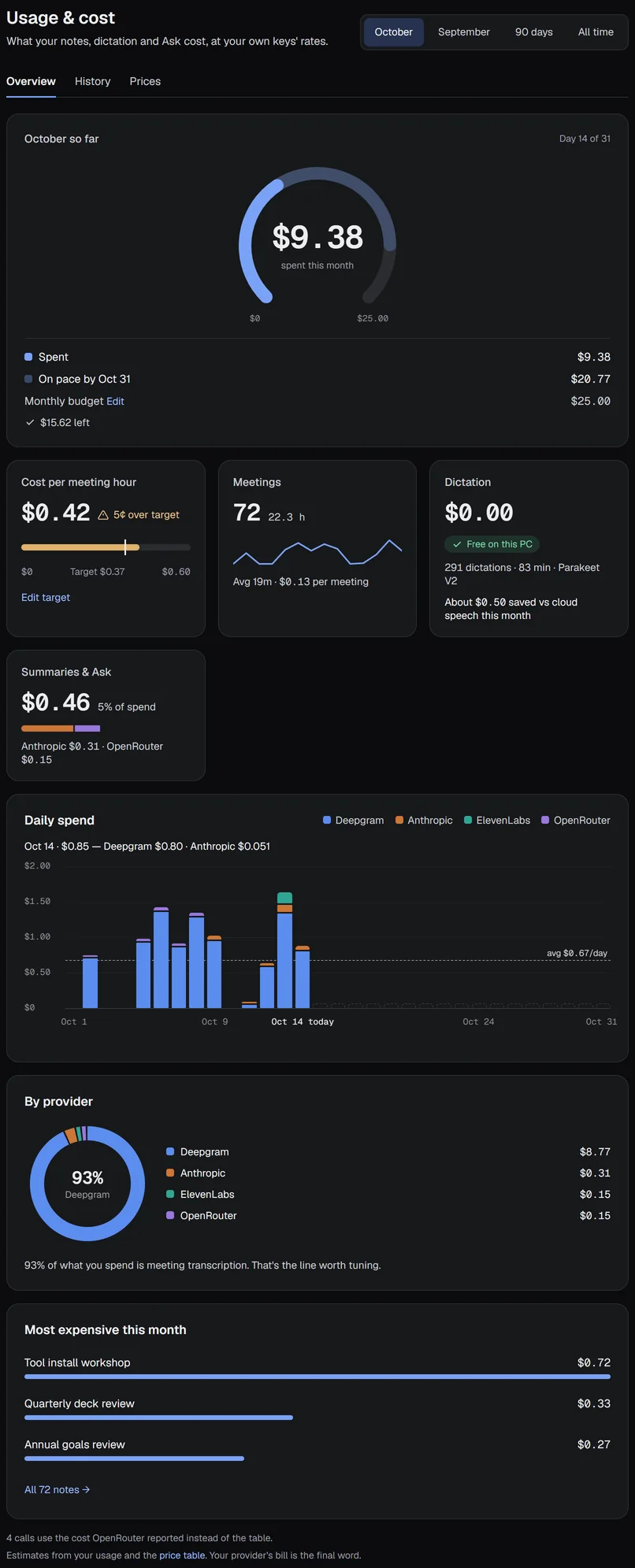Show the 90 days range
The width and height of the screenshot is (635, 1568).
click(x=533, y=32)
